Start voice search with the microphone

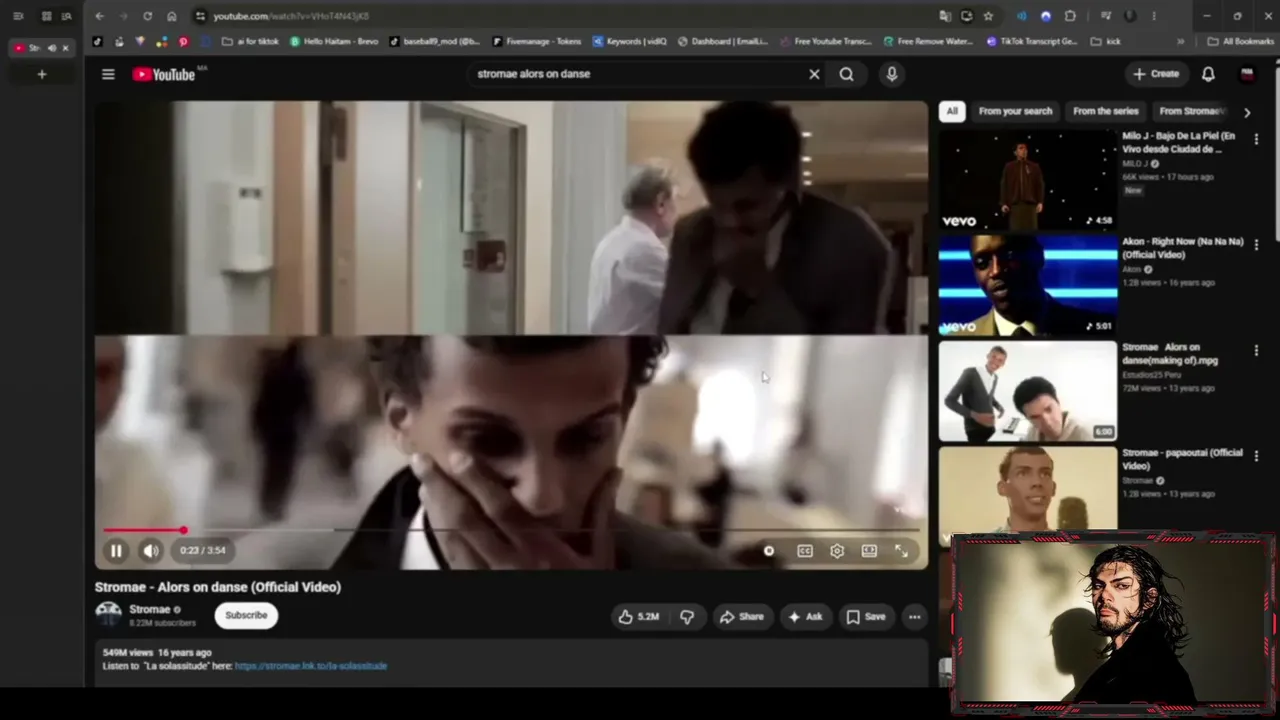click(892, 74)
